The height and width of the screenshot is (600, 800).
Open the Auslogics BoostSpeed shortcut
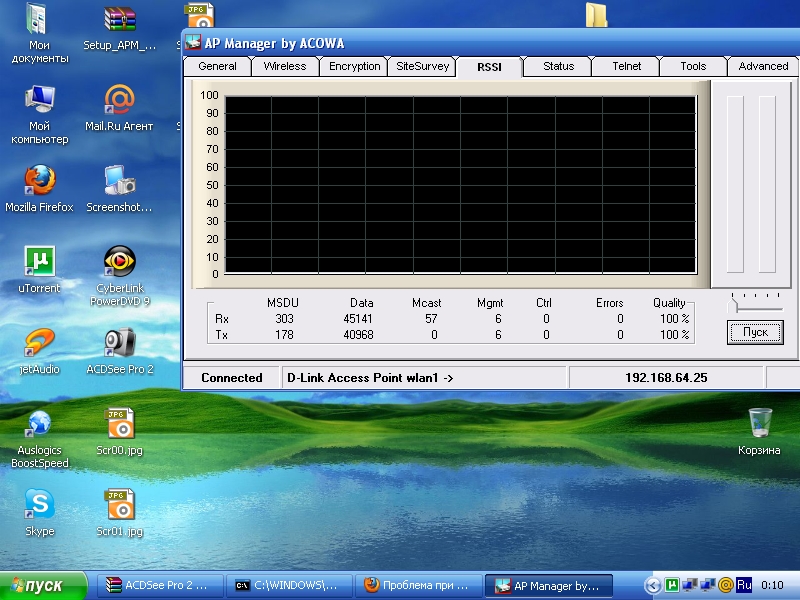(x=40, y=425)
